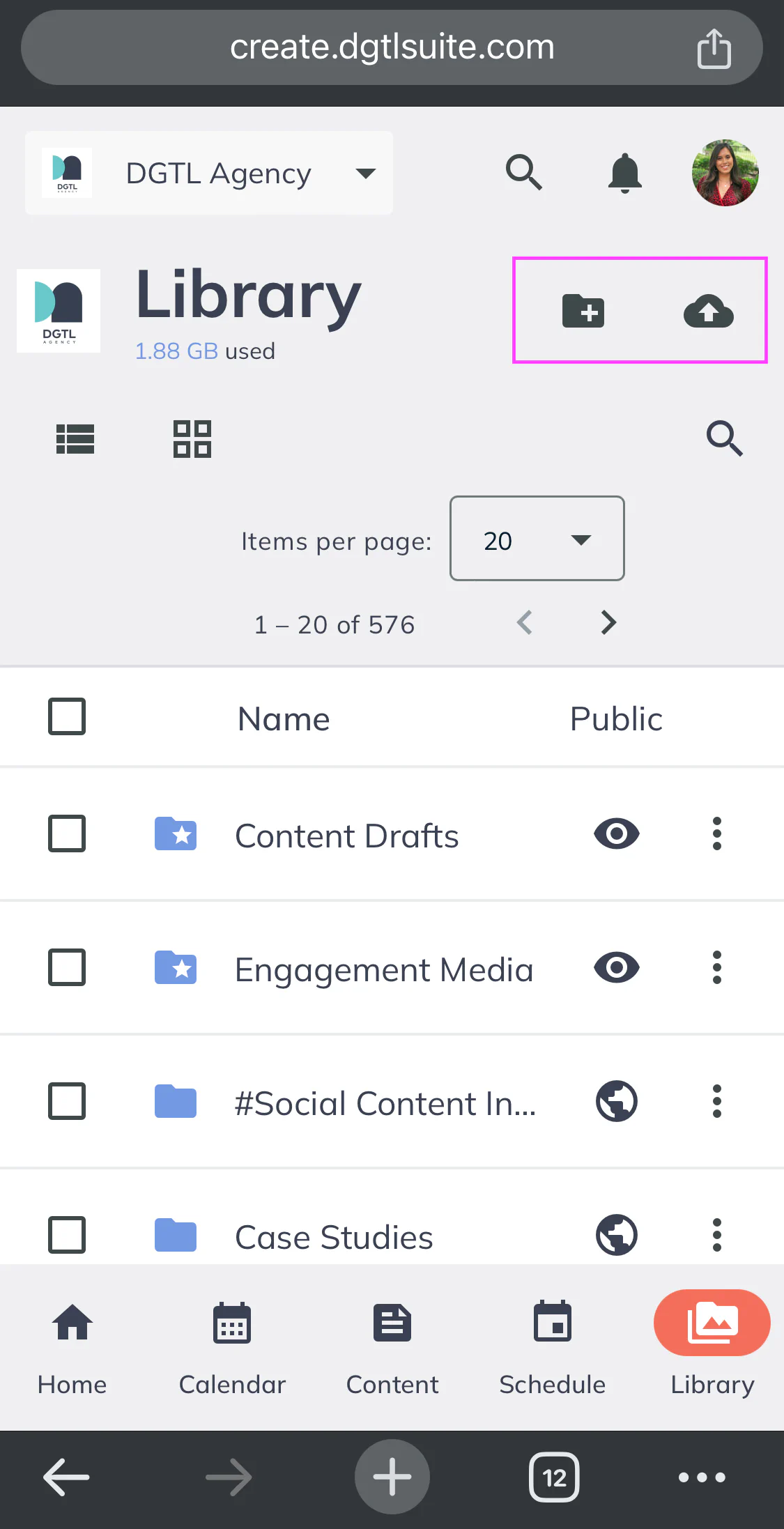Open the notifications bell
Screen dimensions: 784x1529
click(x=624, y=173)
